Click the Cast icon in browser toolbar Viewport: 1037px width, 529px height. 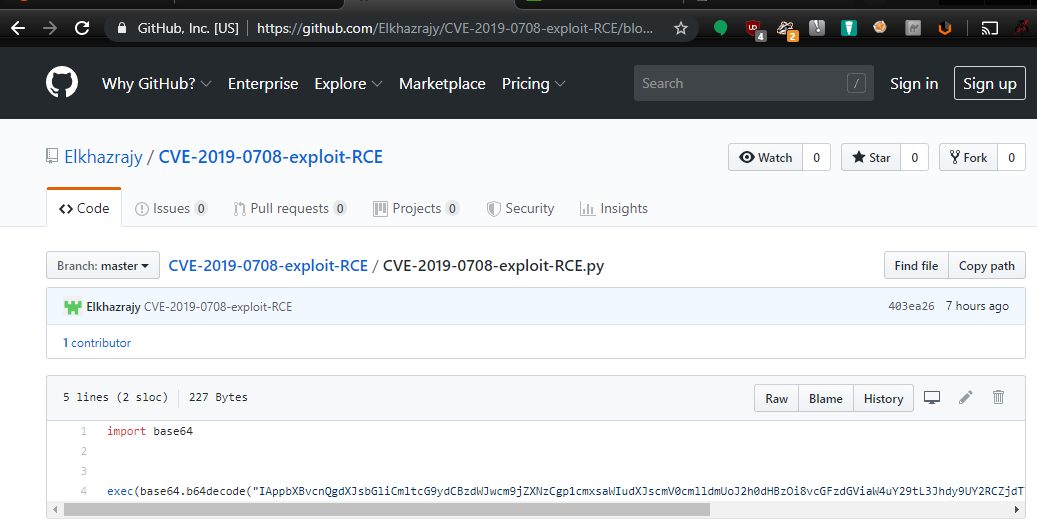989,28
